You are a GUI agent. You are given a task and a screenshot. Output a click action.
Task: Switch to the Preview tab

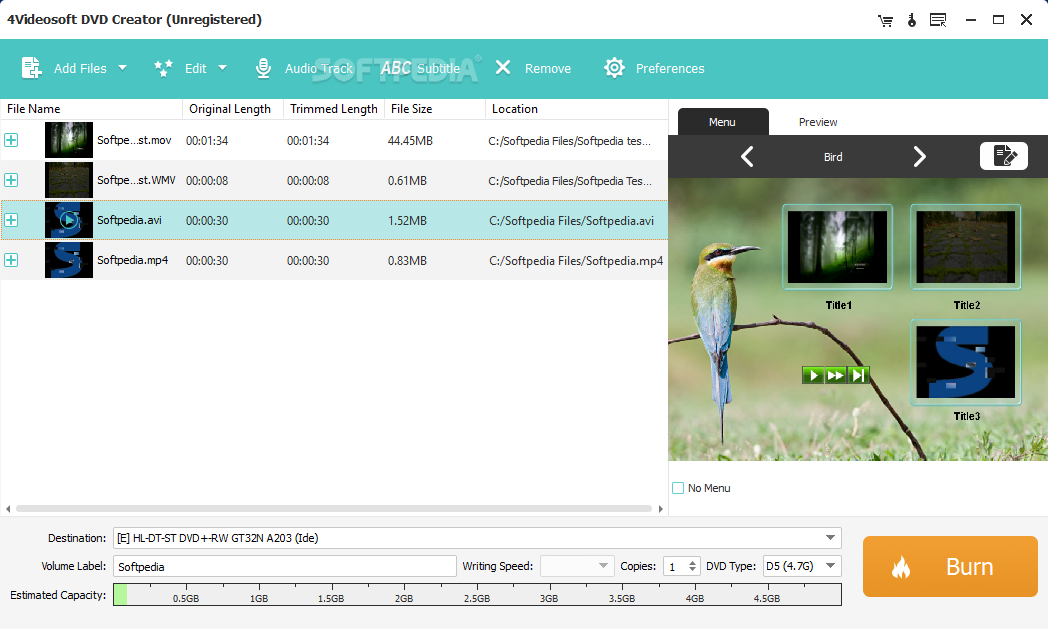817,122
